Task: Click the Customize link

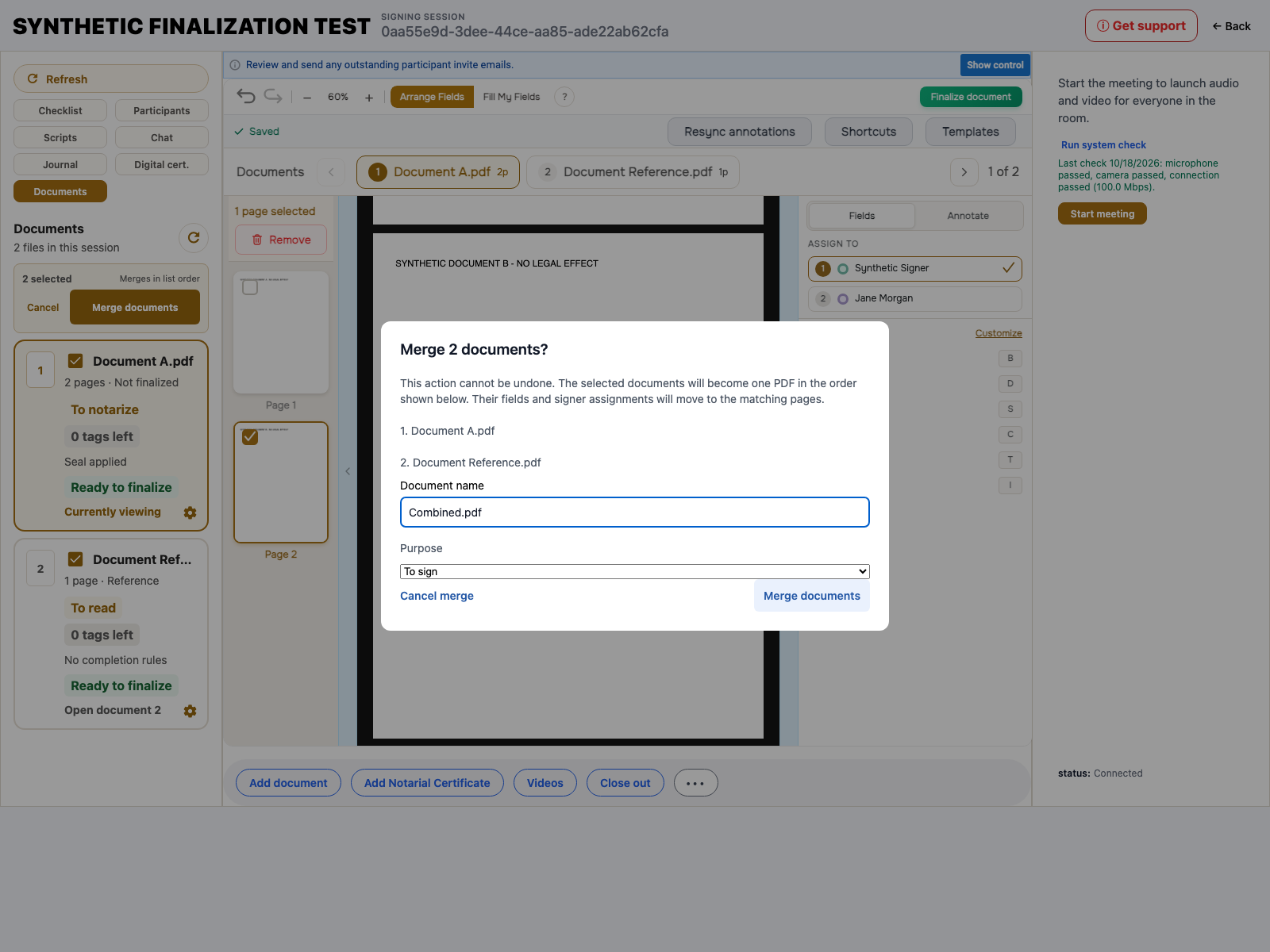Action: 999,333
